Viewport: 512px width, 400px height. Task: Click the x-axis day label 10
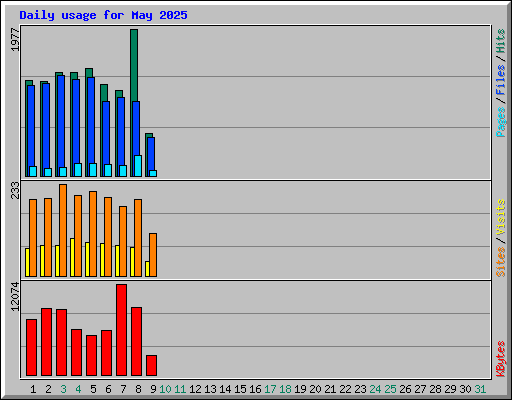165,389
